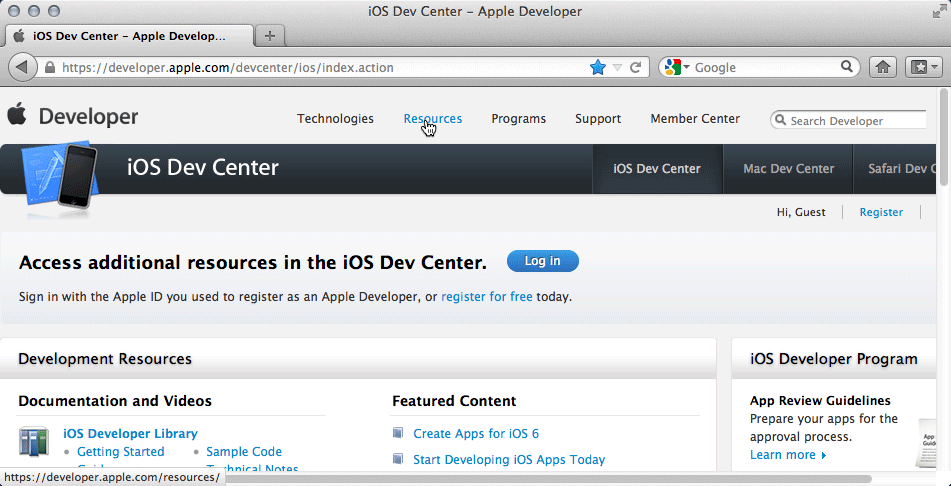Screen dimensions: 951x486
Task: Open the Technologies menu
Action: point(335,119)
